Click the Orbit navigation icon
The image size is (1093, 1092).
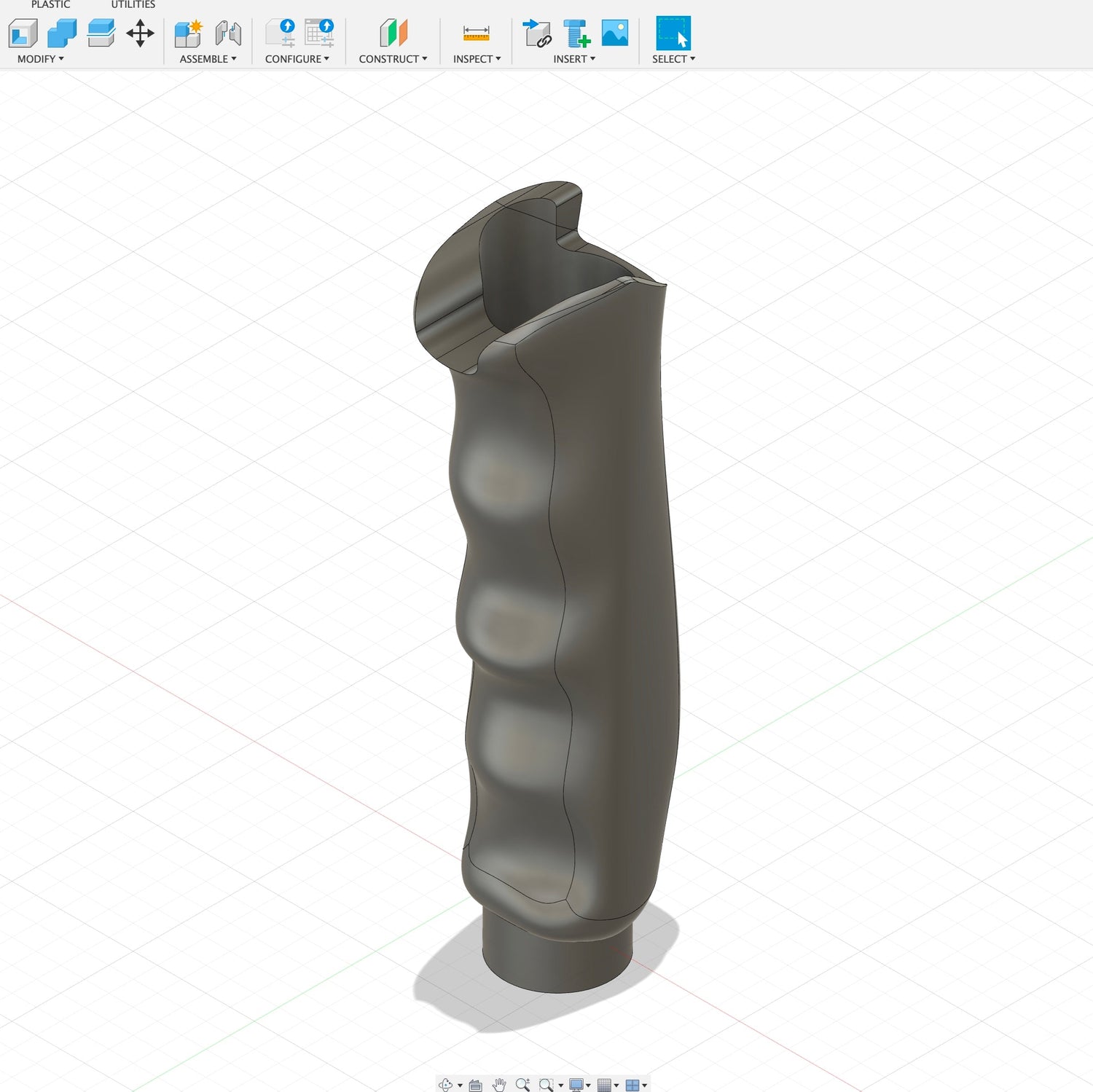click(446, 1085)
